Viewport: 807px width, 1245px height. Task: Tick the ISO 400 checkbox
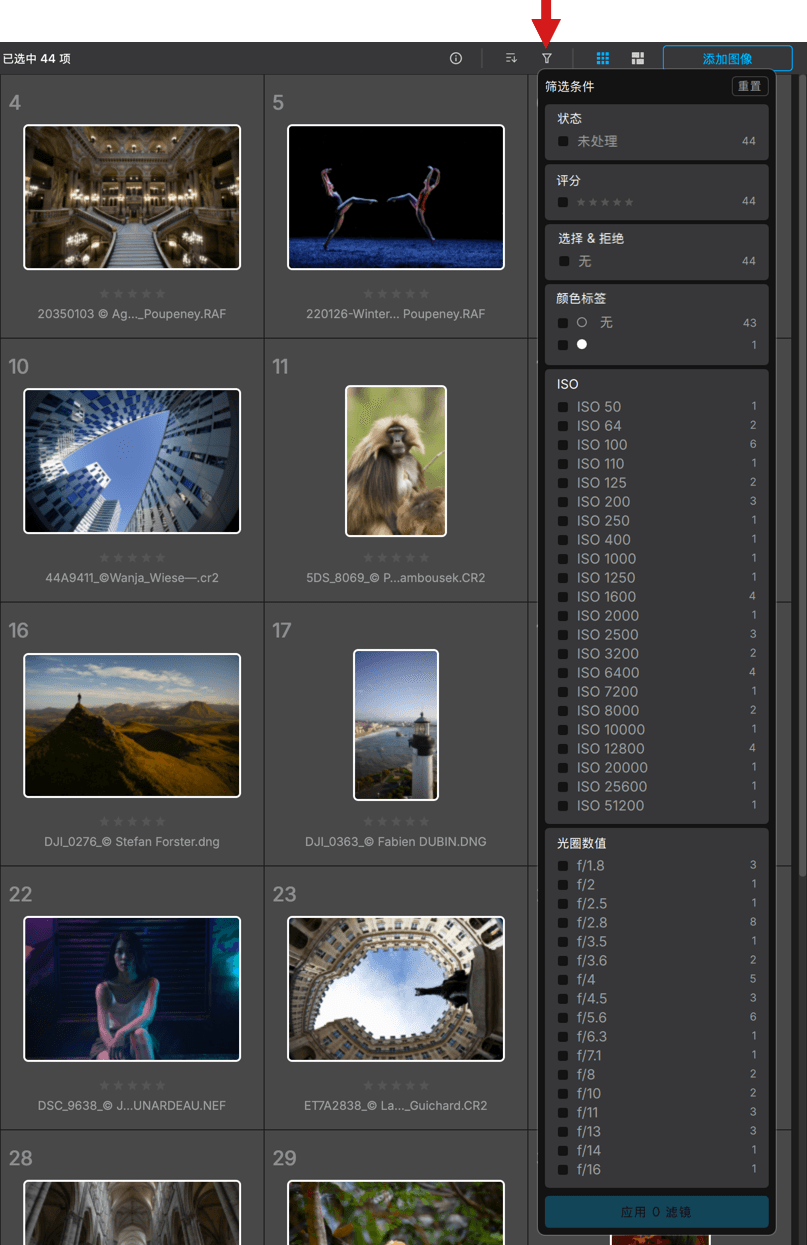click(563, 540)
